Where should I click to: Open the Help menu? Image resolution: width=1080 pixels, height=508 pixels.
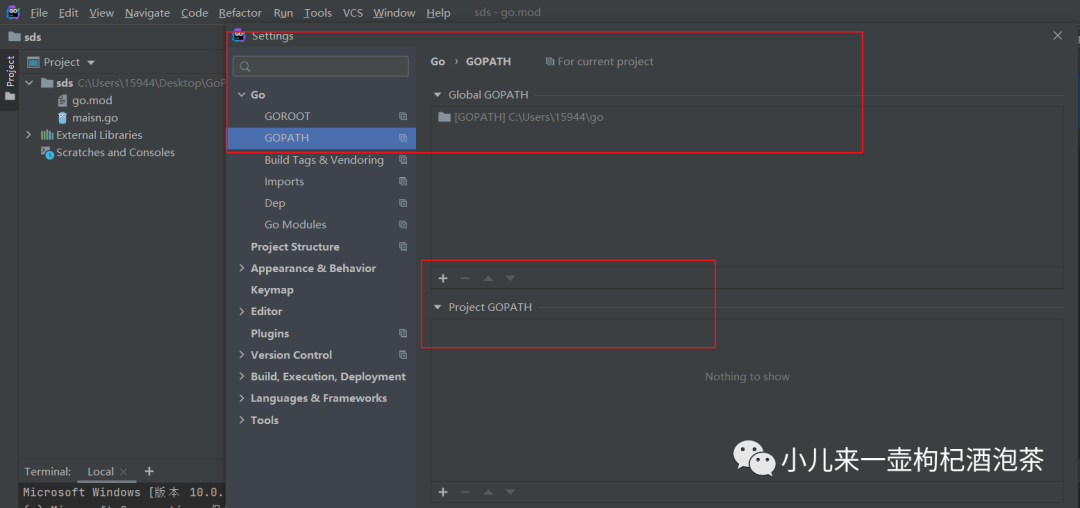(x=438, y=13)
